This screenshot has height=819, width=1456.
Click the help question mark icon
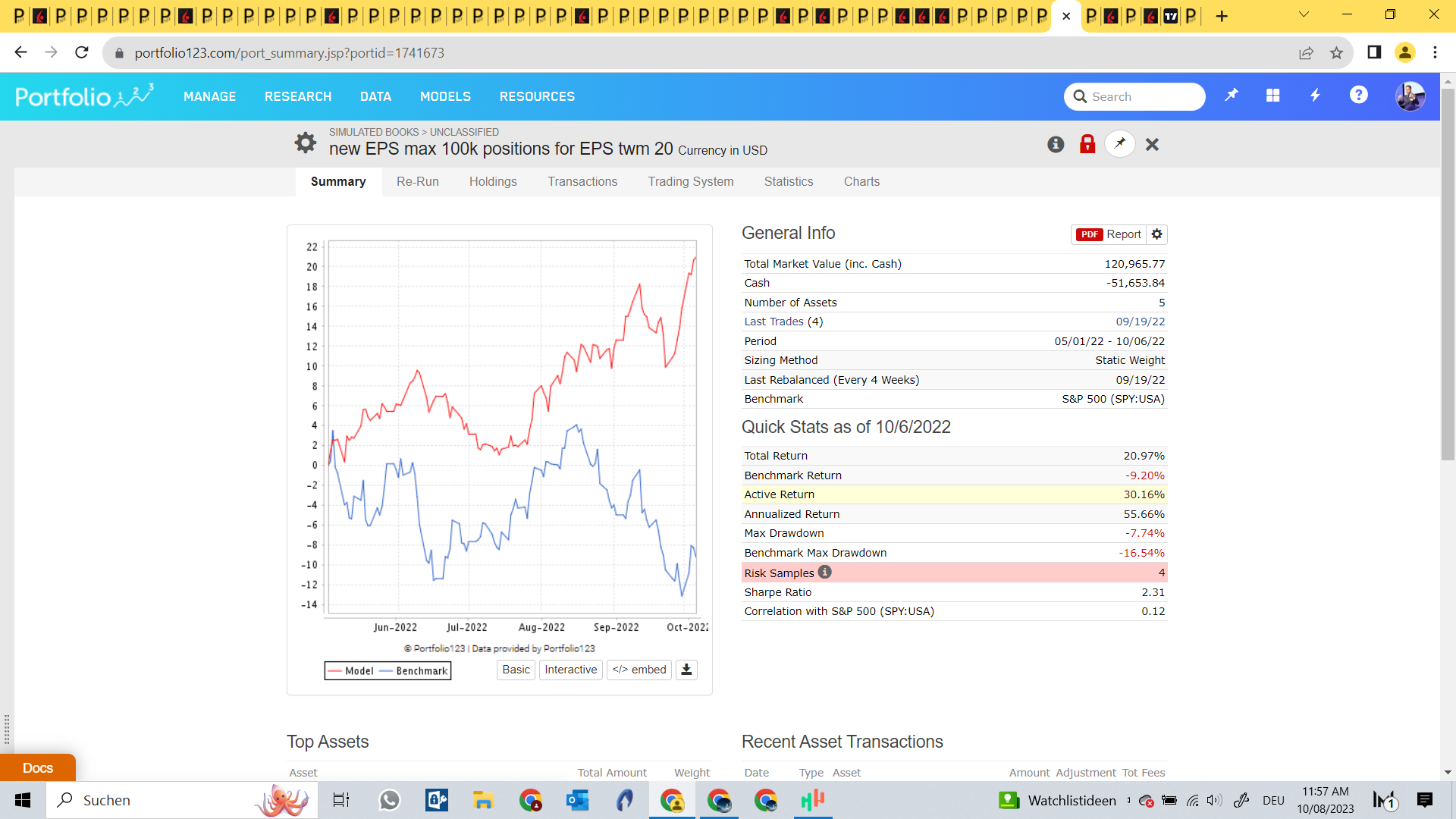pos(1358,96)
